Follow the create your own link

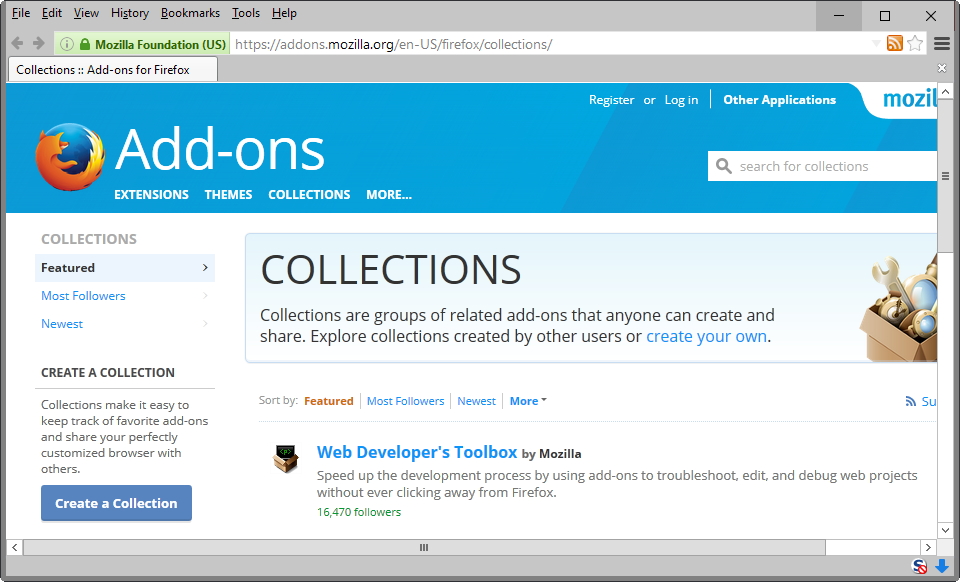click(707, 336)
